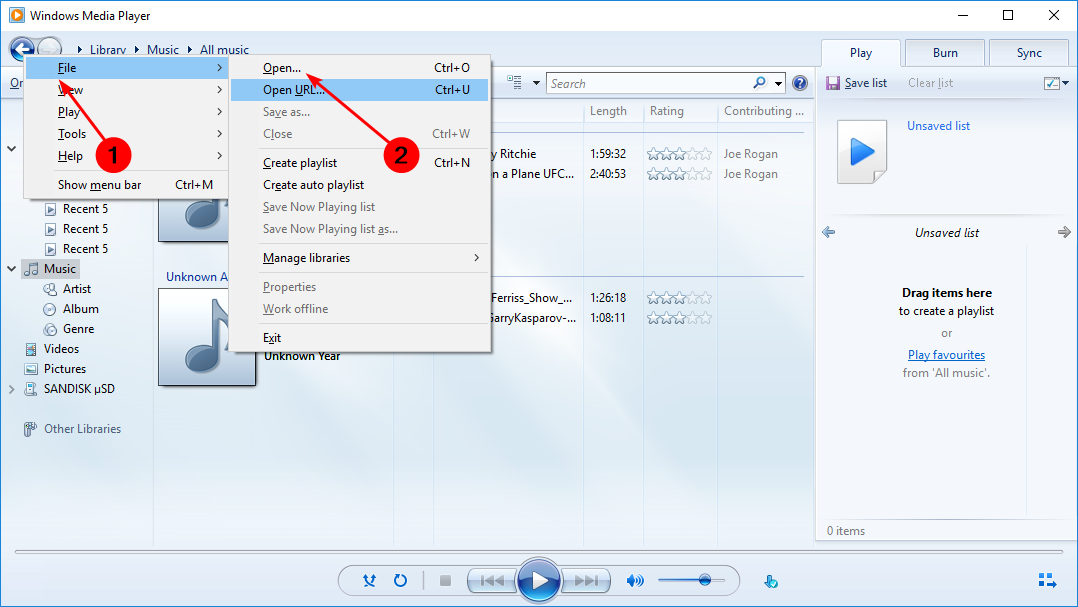Click Music in the breadcrumb
Viewport: 1078px width, 607px height.
click(x=162, y=49)
